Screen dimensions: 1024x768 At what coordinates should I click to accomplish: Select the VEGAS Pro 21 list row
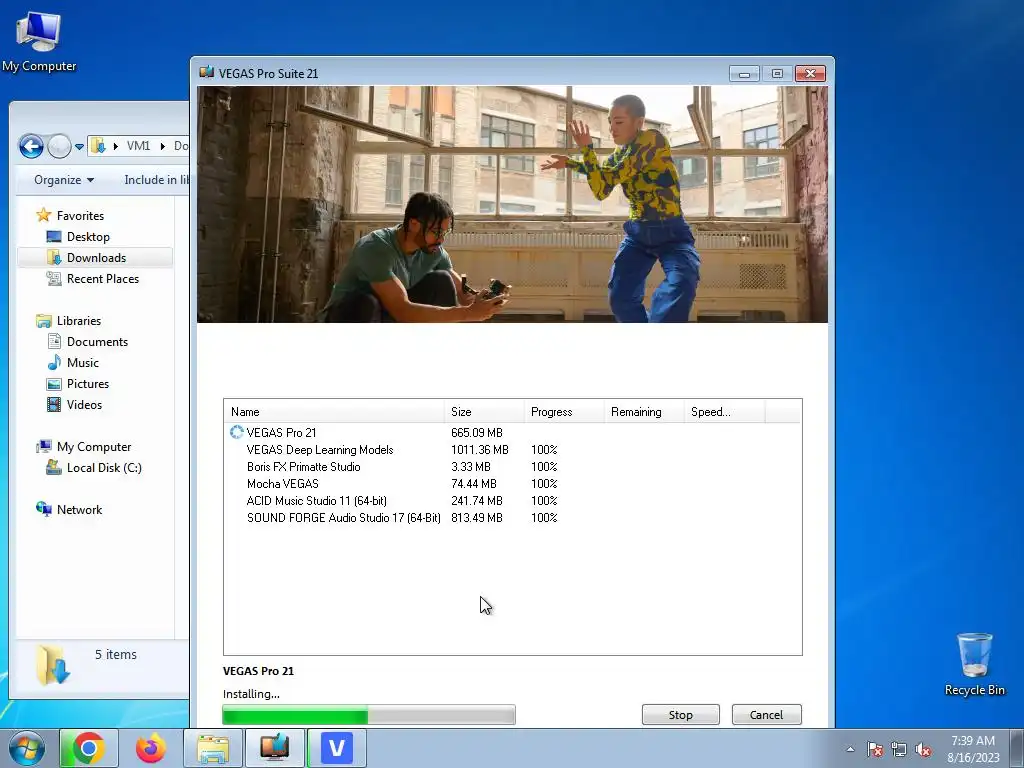513,432
